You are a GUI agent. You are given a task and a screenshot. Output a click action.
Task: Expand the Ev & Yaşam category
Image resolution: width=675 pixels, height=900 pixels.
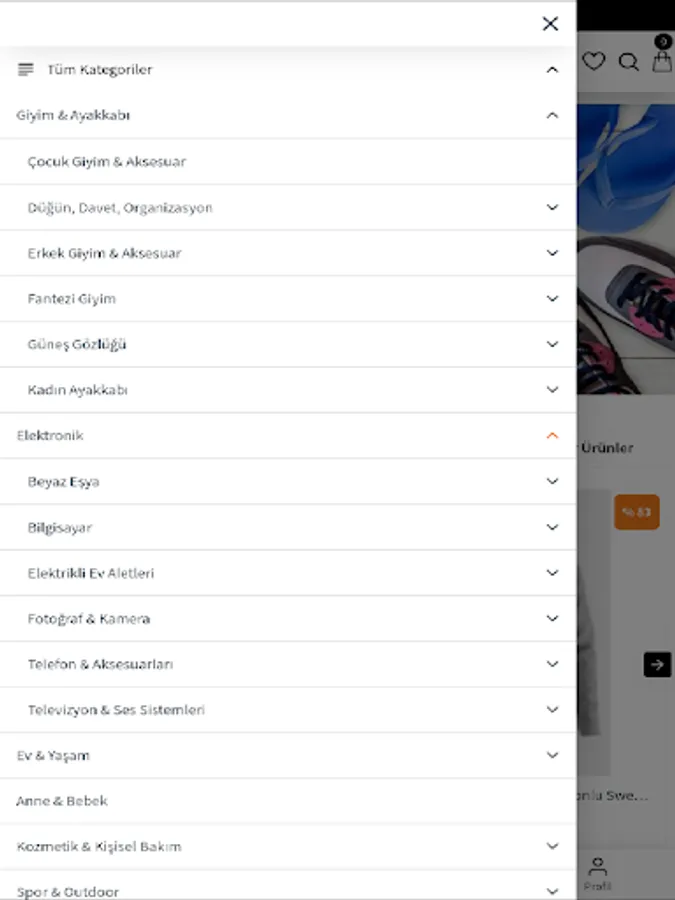(x=552, y=755)
